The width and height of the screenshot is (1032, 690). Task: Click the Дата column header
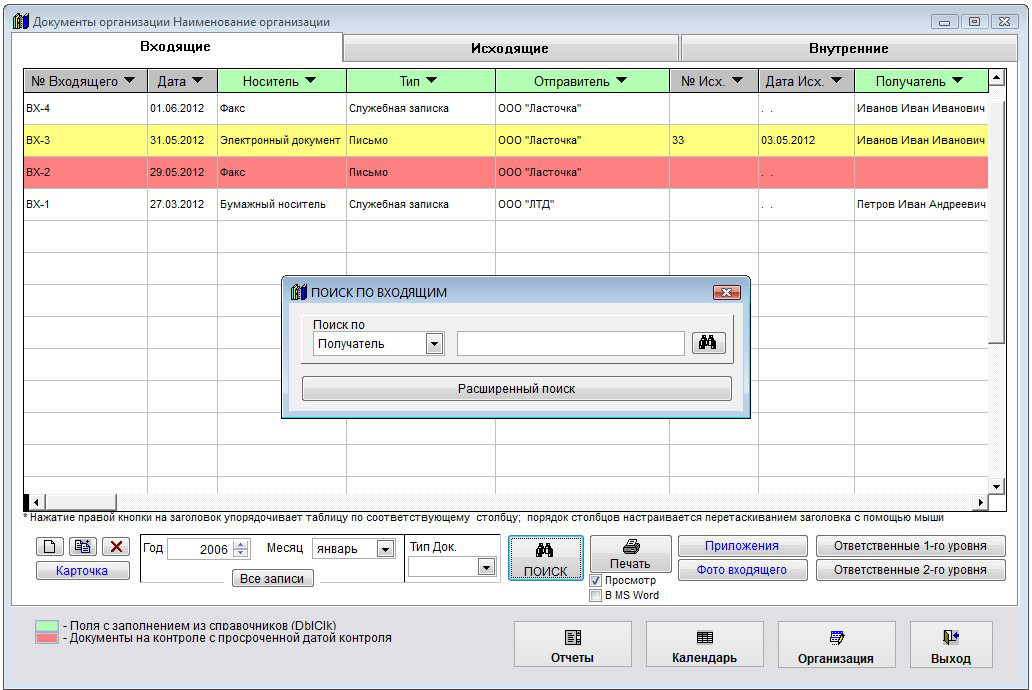click(183, 81)
